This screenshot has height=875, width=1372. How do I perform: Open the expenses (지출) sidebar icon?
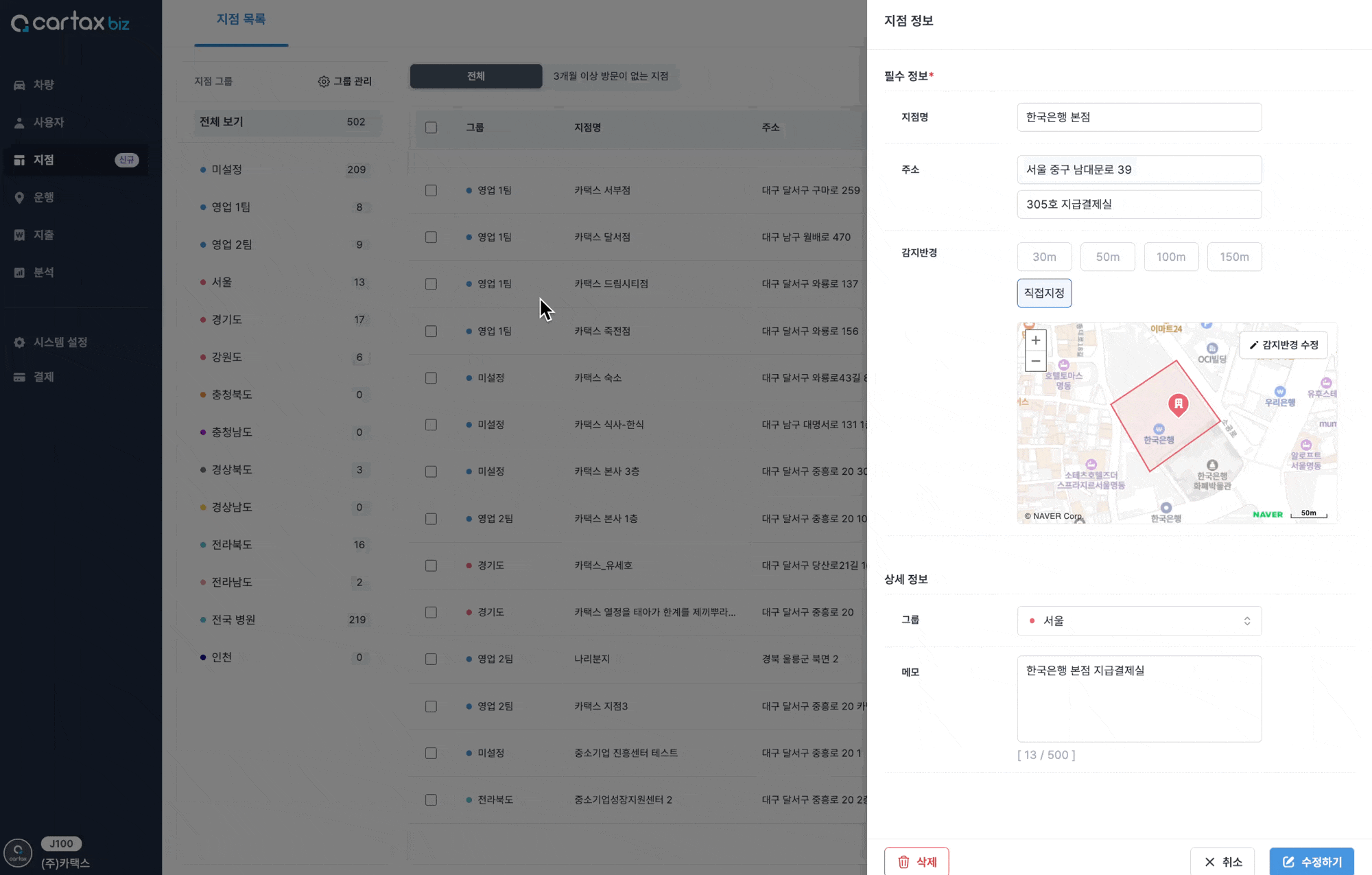[x=19, y=235]
